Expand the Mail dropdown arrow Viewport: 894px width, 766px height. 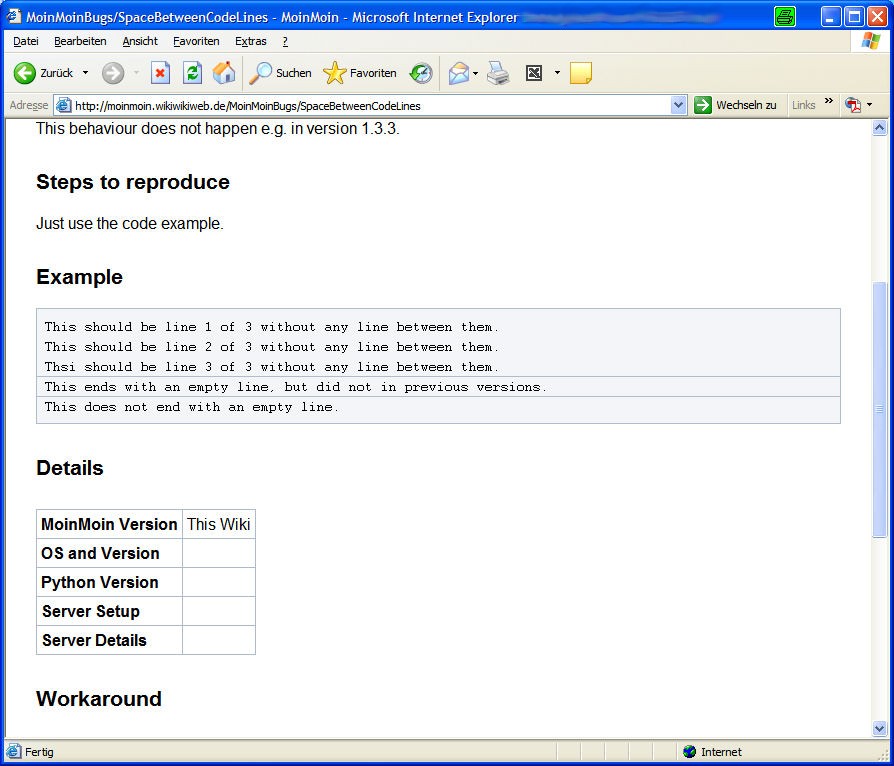point(476,73)
